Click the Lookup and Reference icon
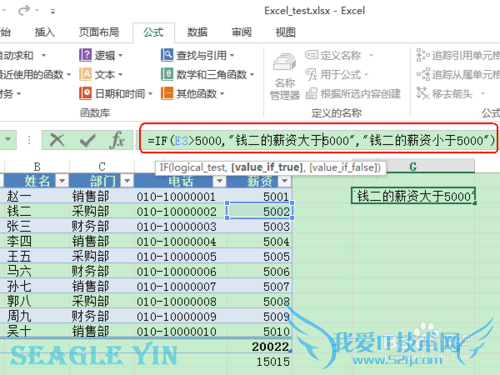Viewport: 500px width, 375px height. point(167,55)
